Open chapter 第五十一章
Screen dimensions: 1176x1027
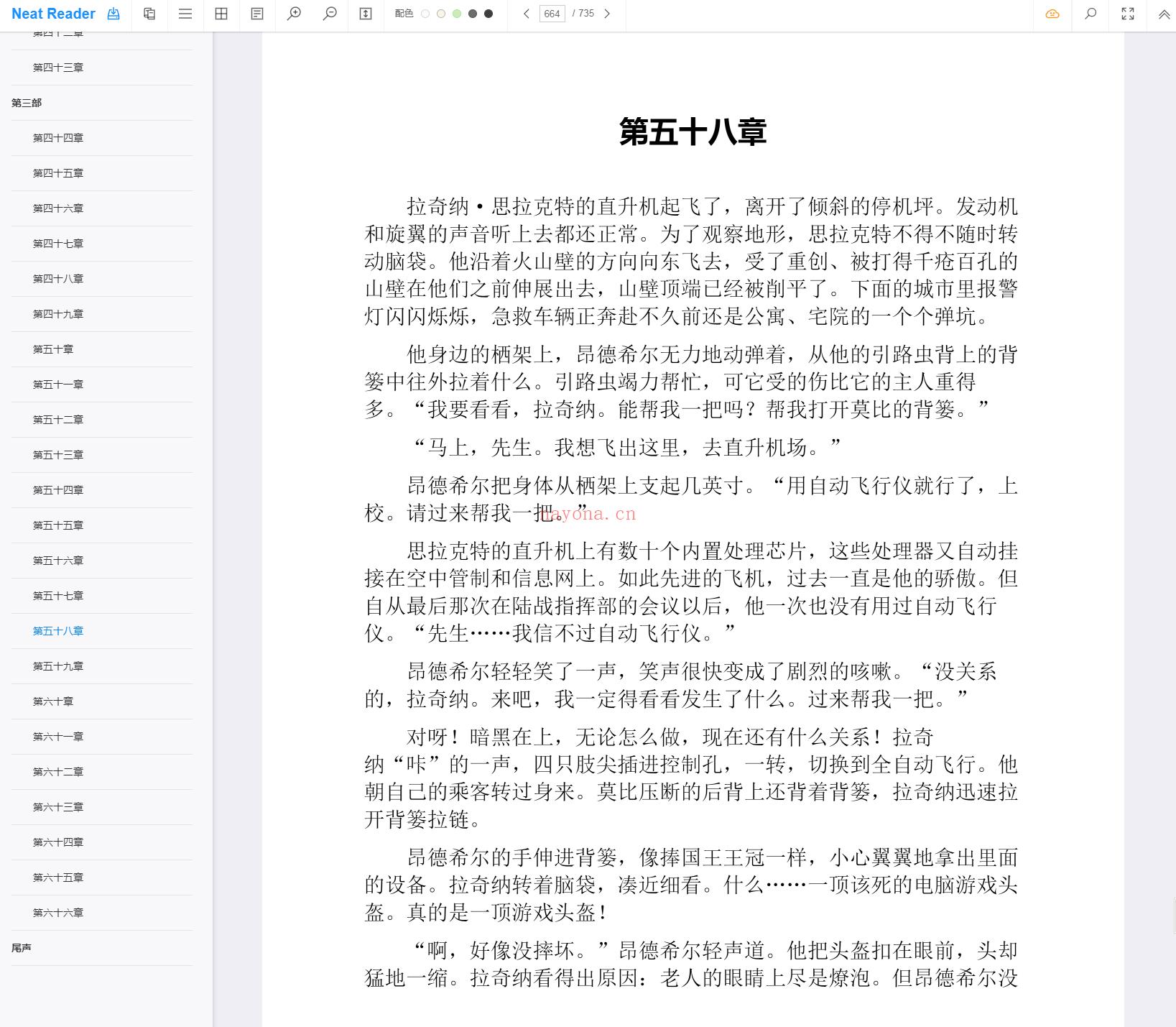pos(58,384)
